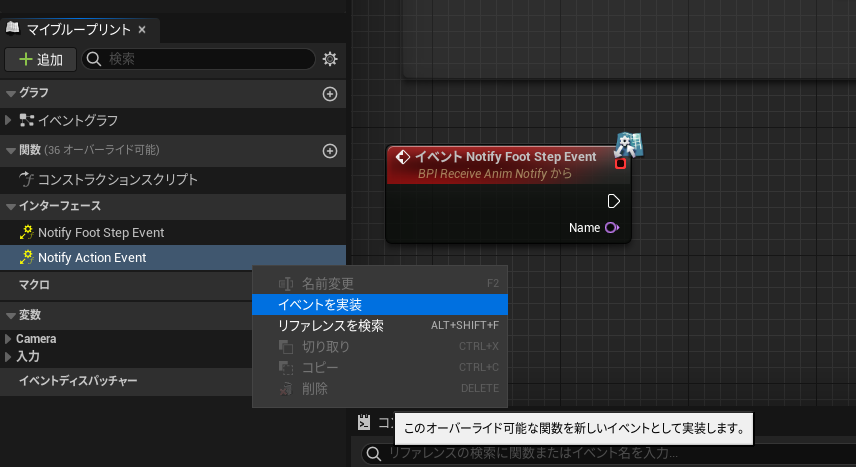Collapse the 関数 section
This screenshot has height=467, width=856.
click(x=10, y=150)
